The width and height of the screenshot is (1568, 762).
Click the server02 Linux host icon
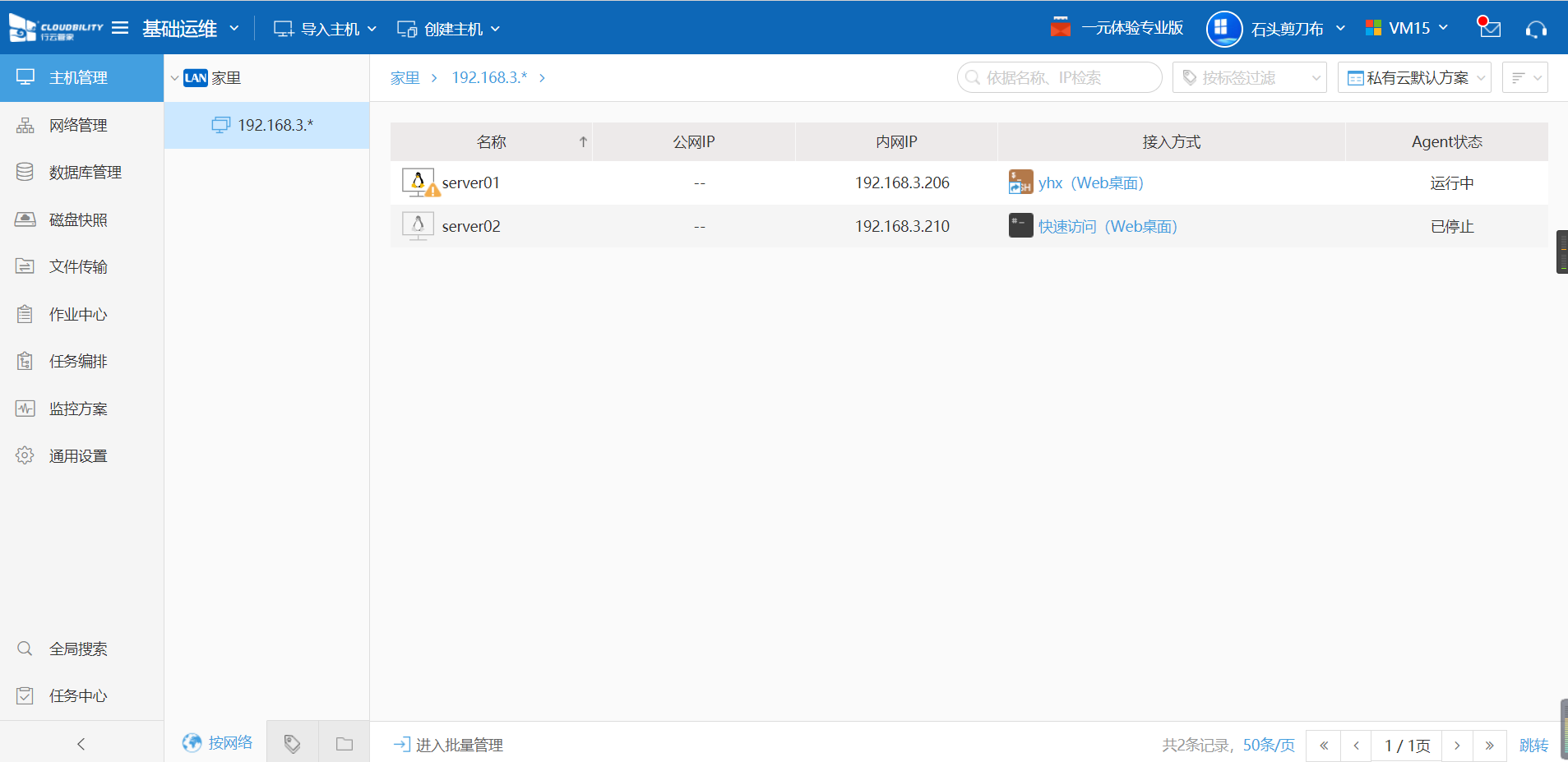point(418,225)
